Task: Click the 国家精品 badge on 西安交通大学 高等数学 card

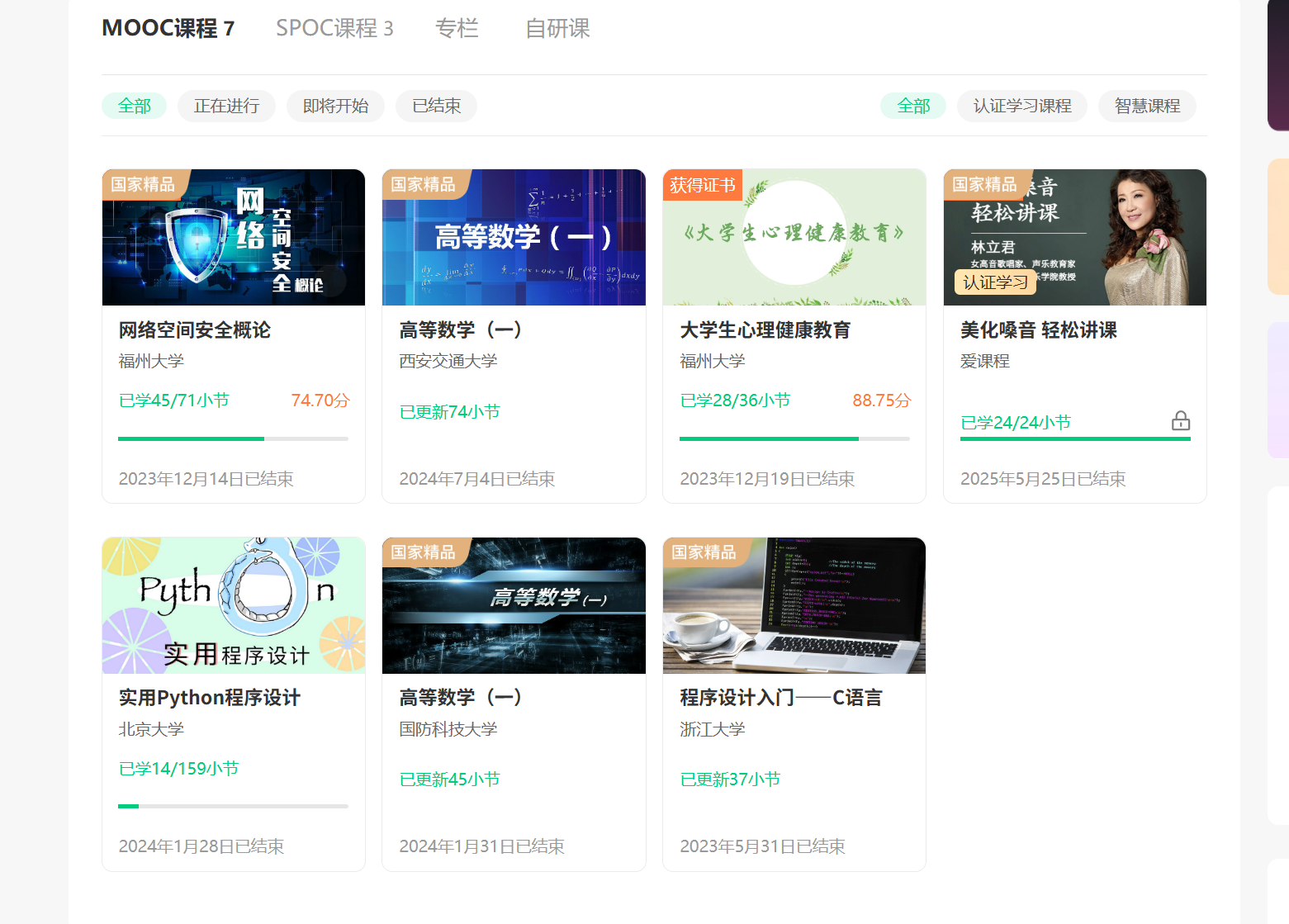Action: coord(422,185)
